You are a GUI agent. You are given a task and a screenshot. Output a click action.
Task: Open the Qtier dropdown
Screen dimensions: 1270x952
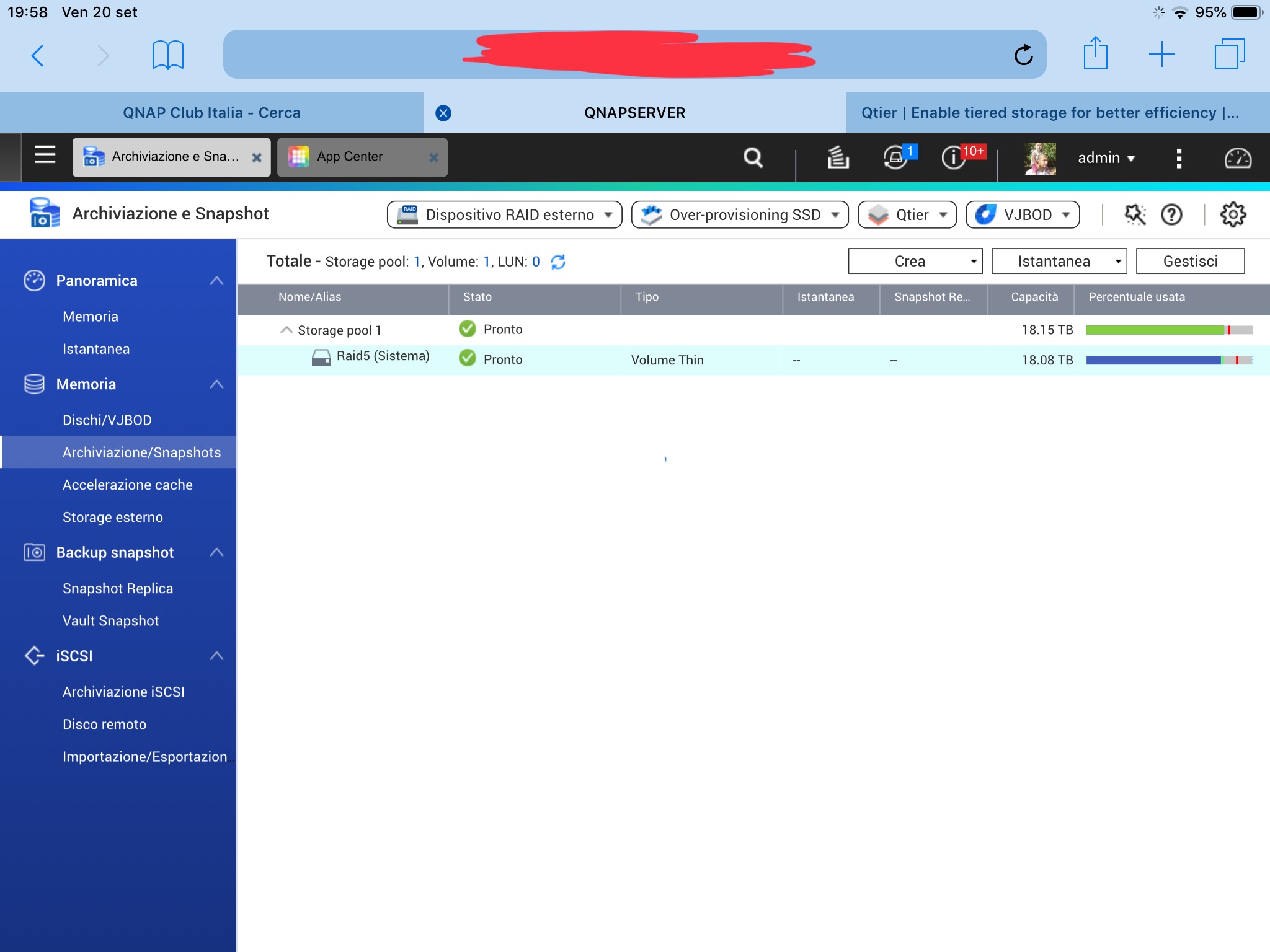(907, 214)
